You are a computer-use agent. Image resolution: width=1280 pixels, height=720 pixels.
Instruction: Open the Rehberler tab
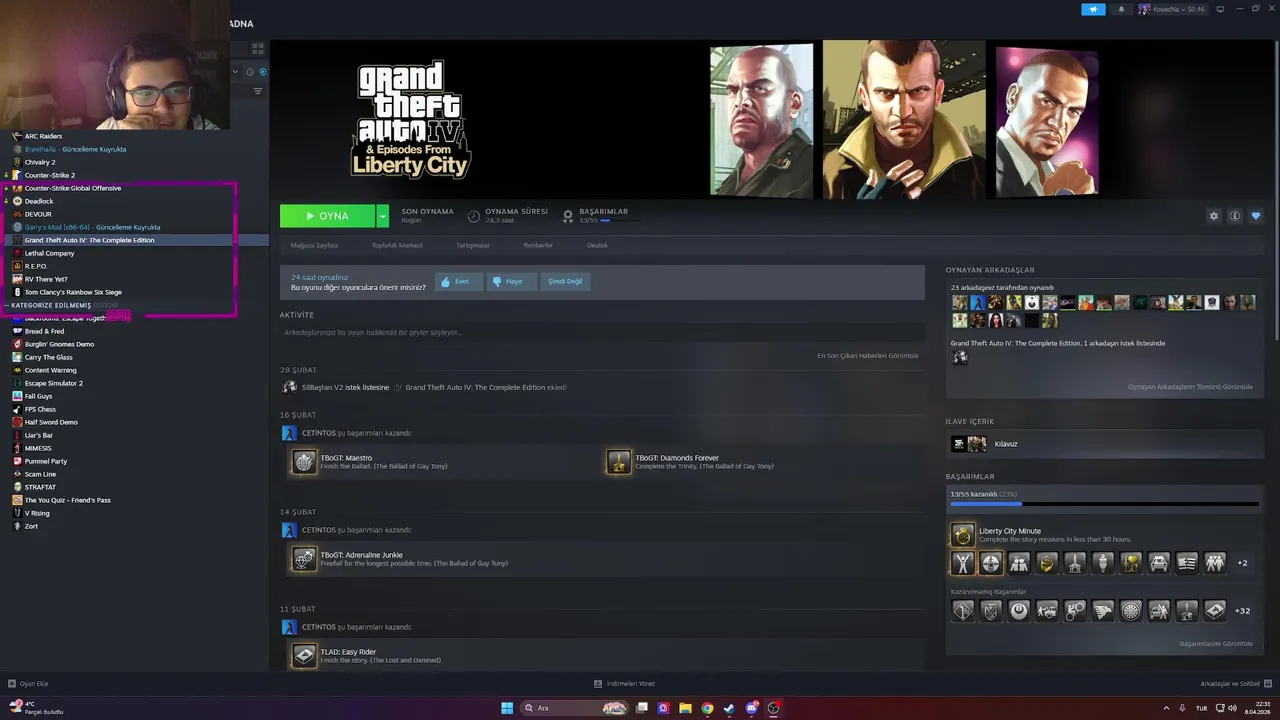tap(538, 245)
